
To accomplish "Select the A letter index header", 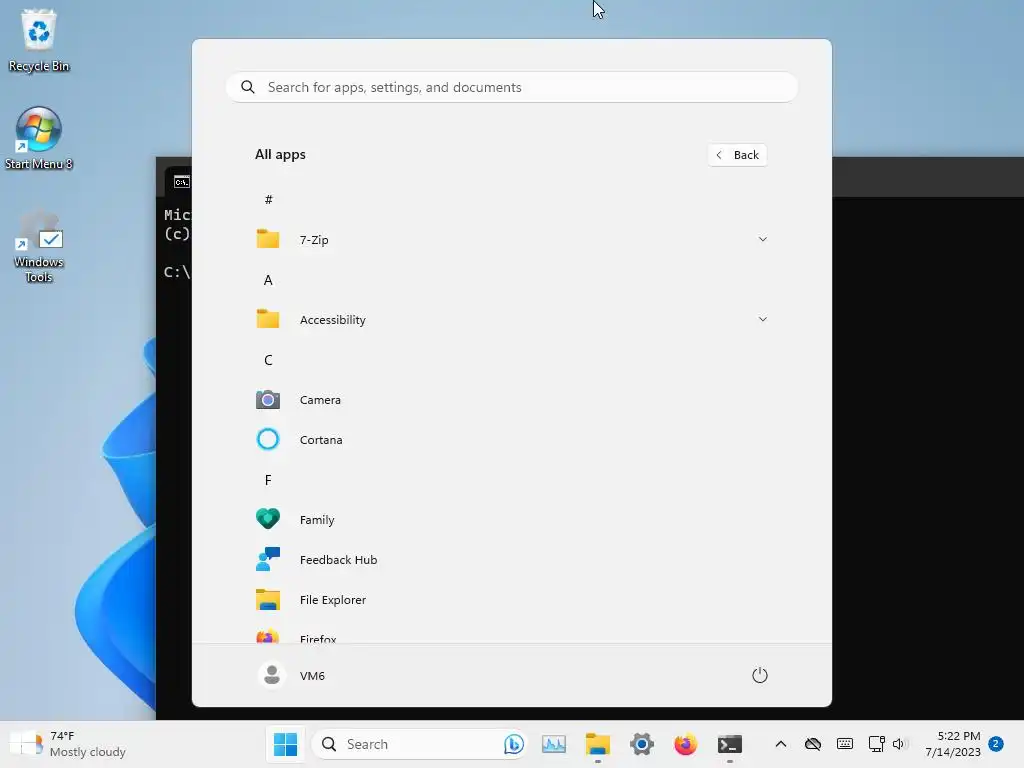I will (268, 280).
